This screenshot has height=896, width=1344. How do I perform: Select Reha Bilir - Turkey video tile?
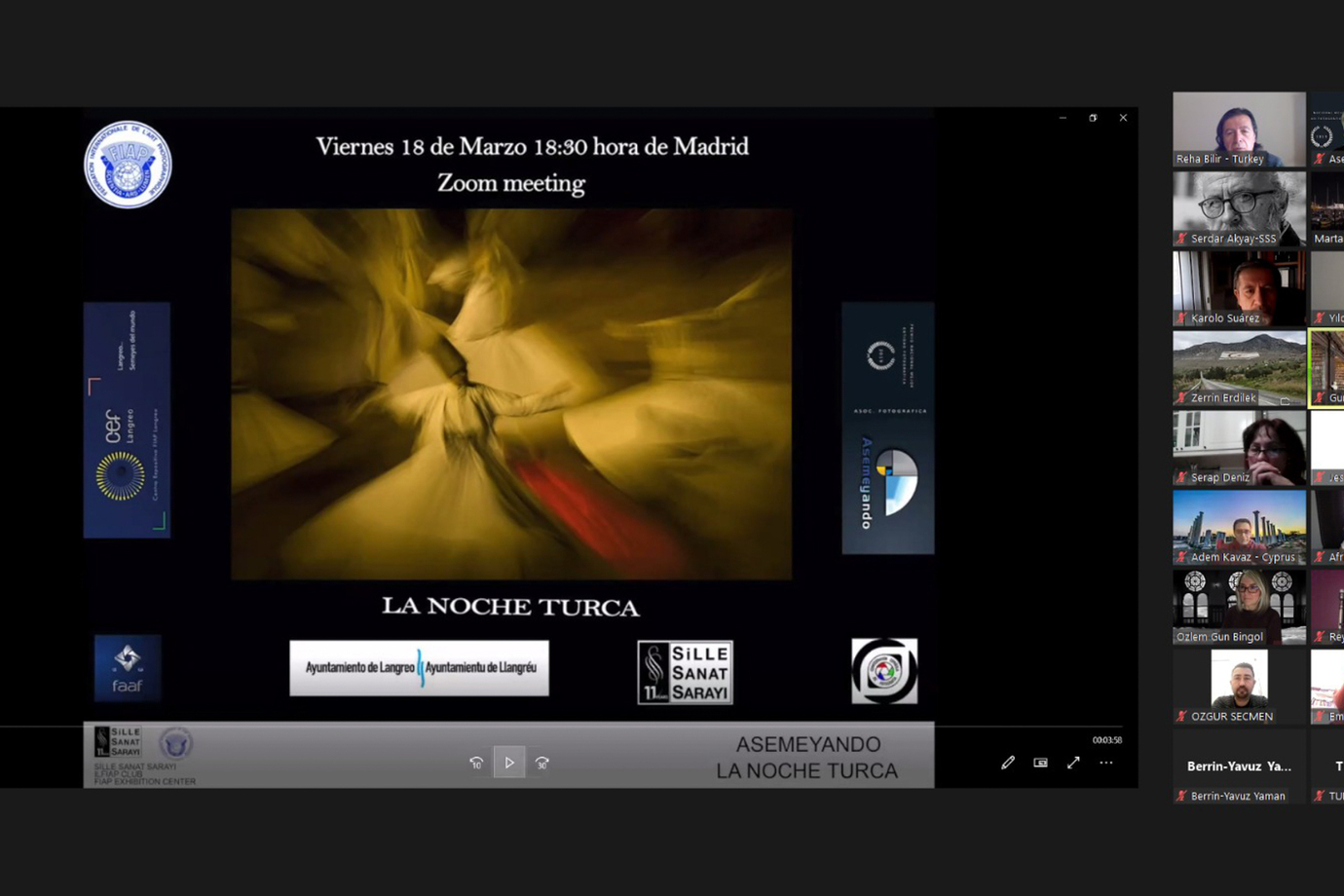pyautogui.click(x=1239, y=129)
